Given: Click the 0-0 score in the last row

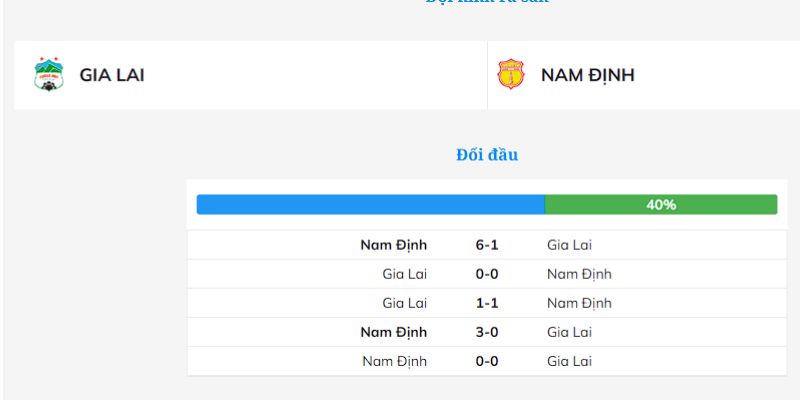Looking at the screenshot, I should point(487,361).
